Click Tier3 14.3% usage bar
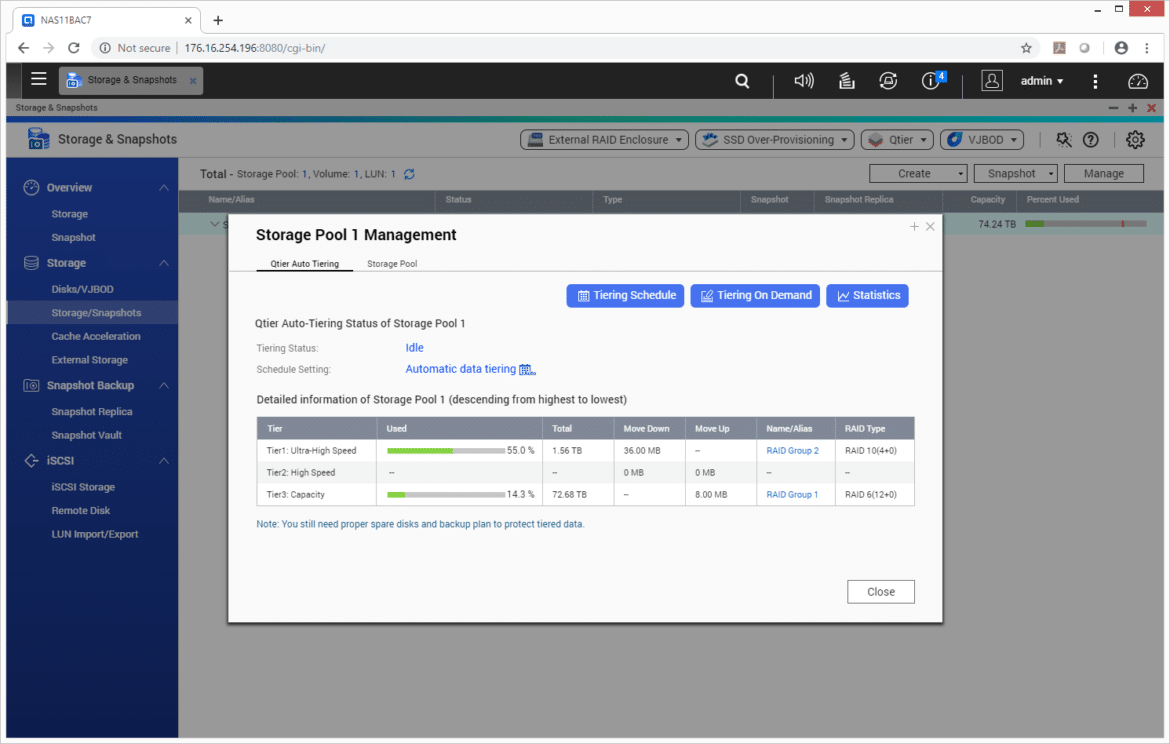This screenshot has width=1170, height=744. [445, 495]
